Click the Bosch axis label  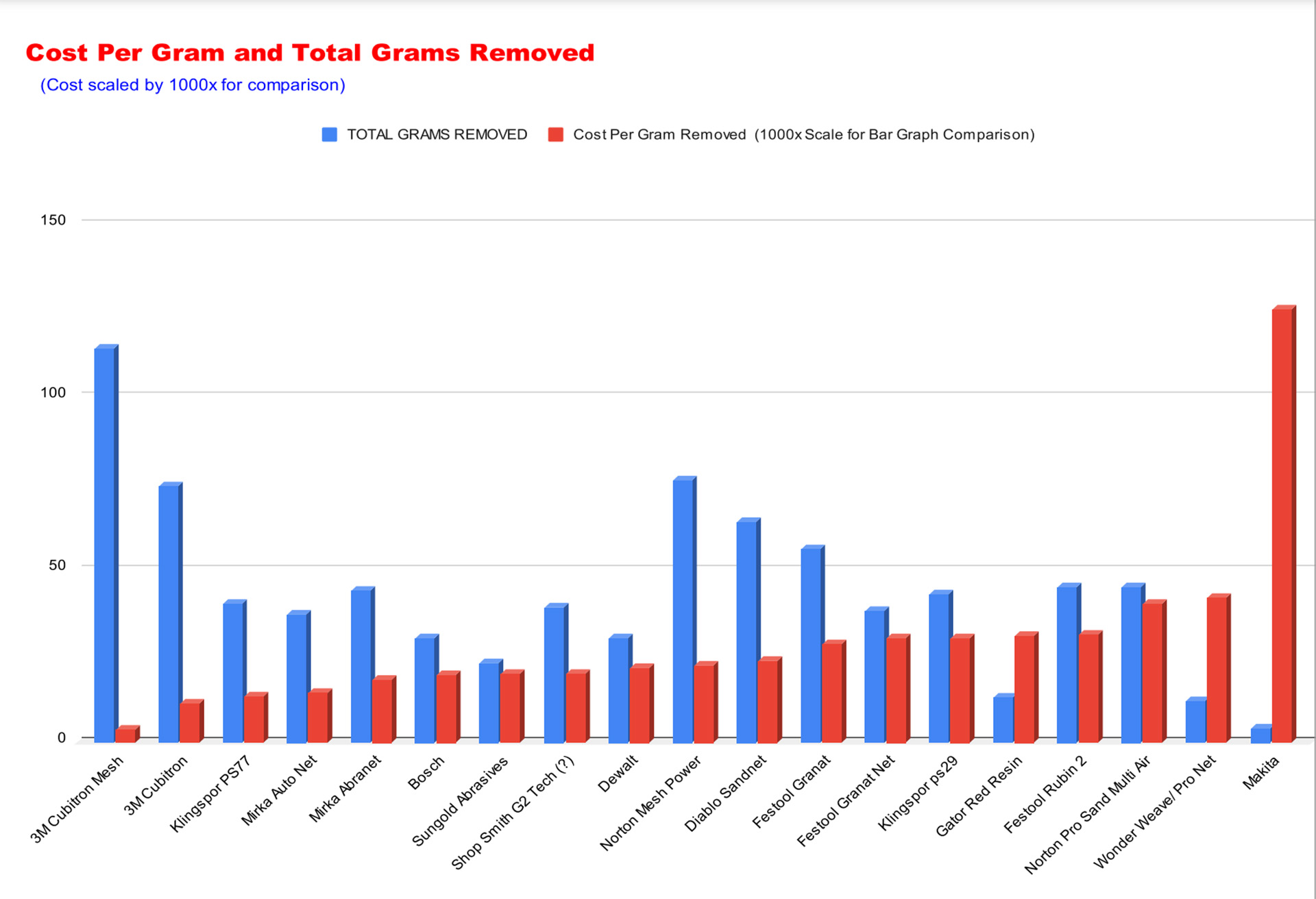(426, 772)
